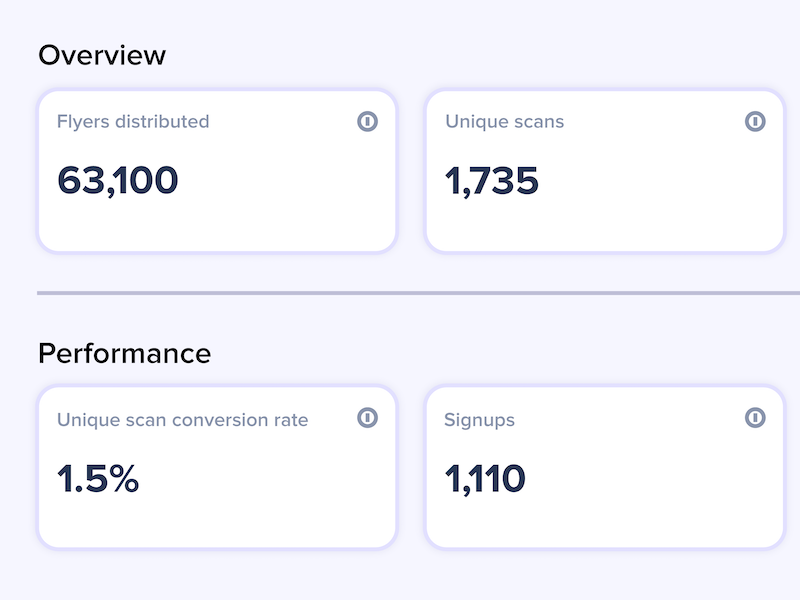Show info for Unique scan conversion rate
The height and width of the screenshot is (600, 800).
coord(367,417)
